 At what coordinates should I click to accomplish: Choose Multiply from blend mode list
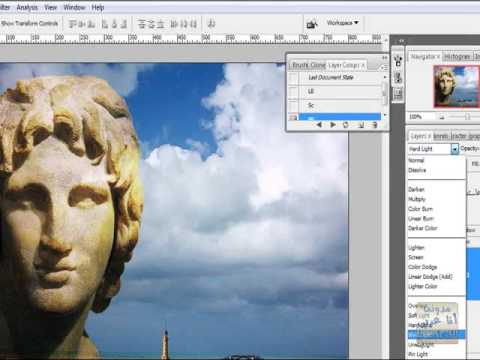(x=417, y=199)
